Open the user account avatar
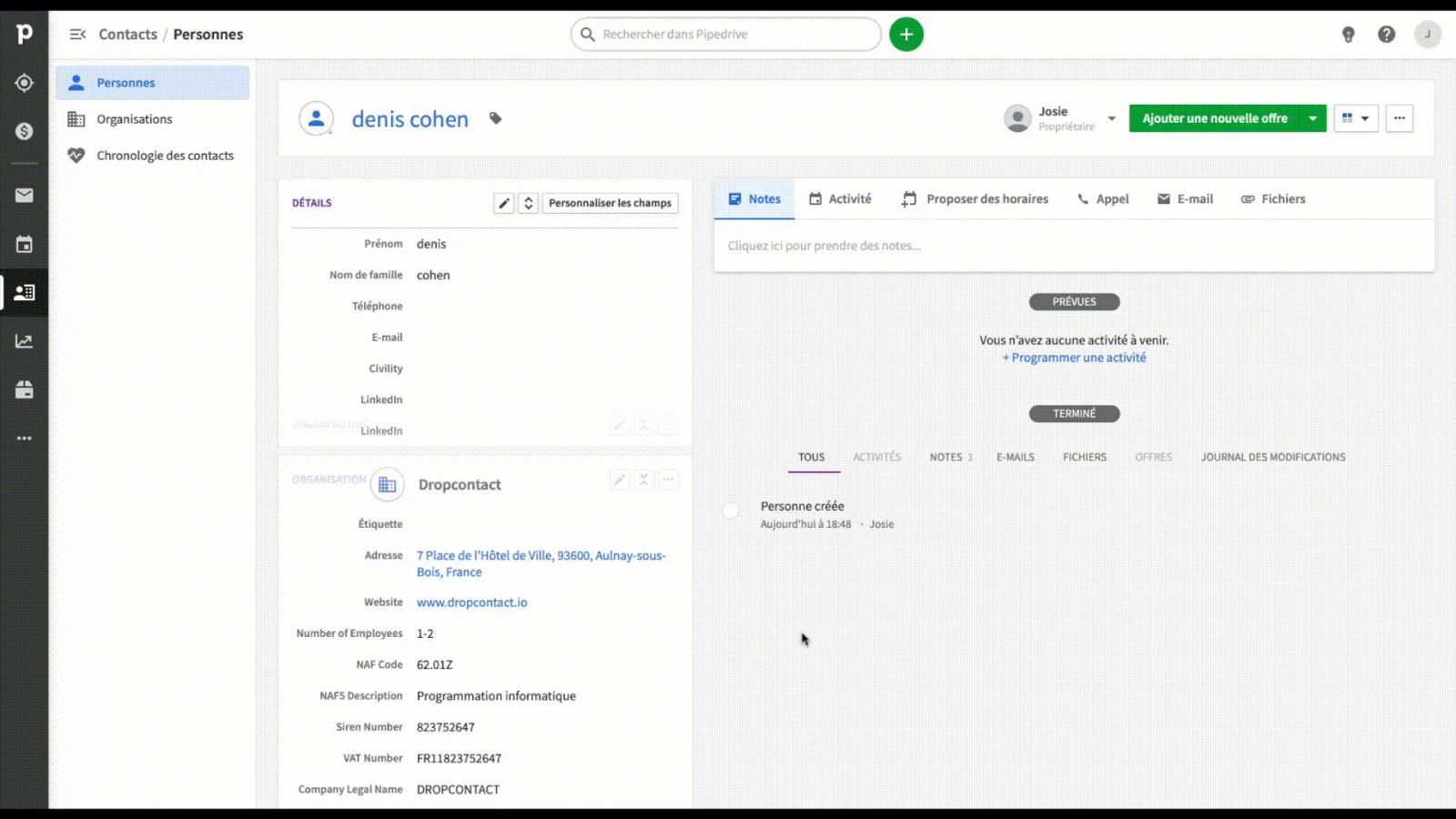1456x819 pixels. tap(1428, 35)
